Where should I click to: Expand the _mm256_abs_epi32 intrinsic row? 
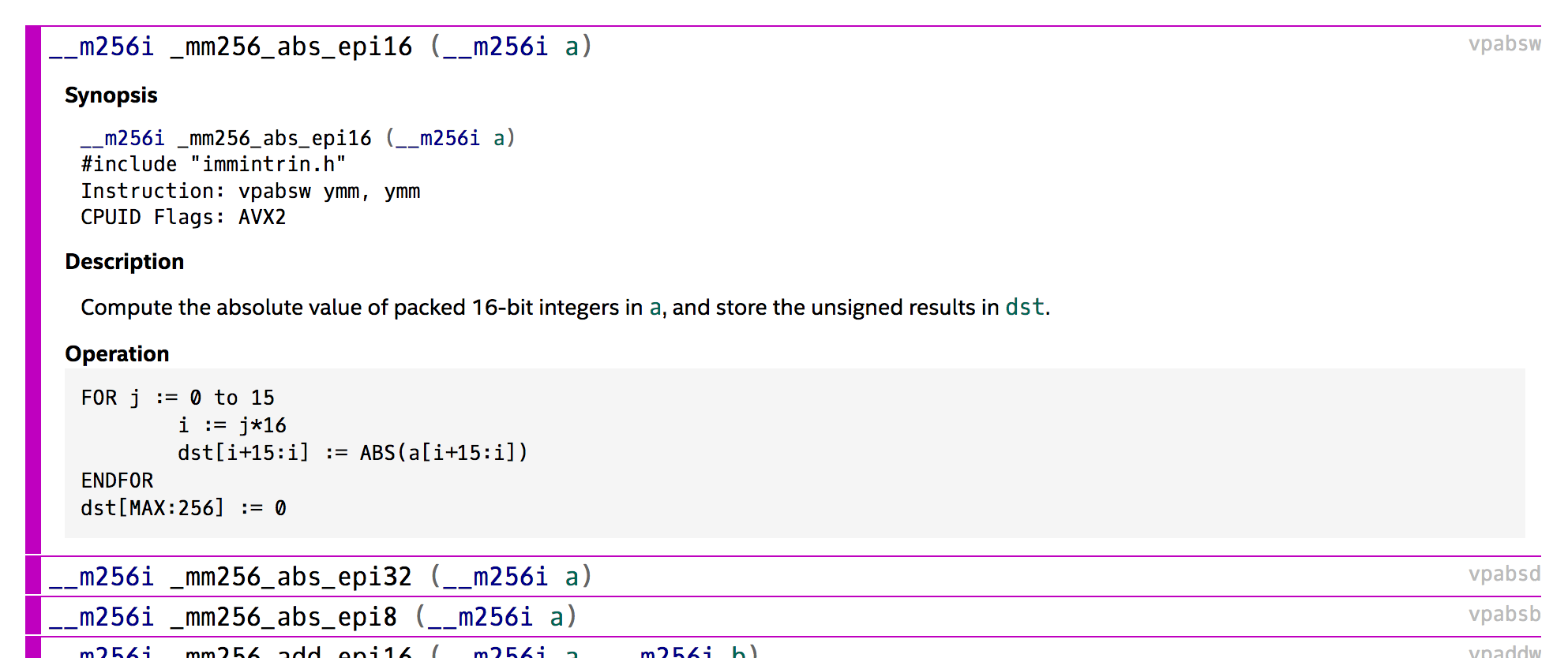[320, 577]
